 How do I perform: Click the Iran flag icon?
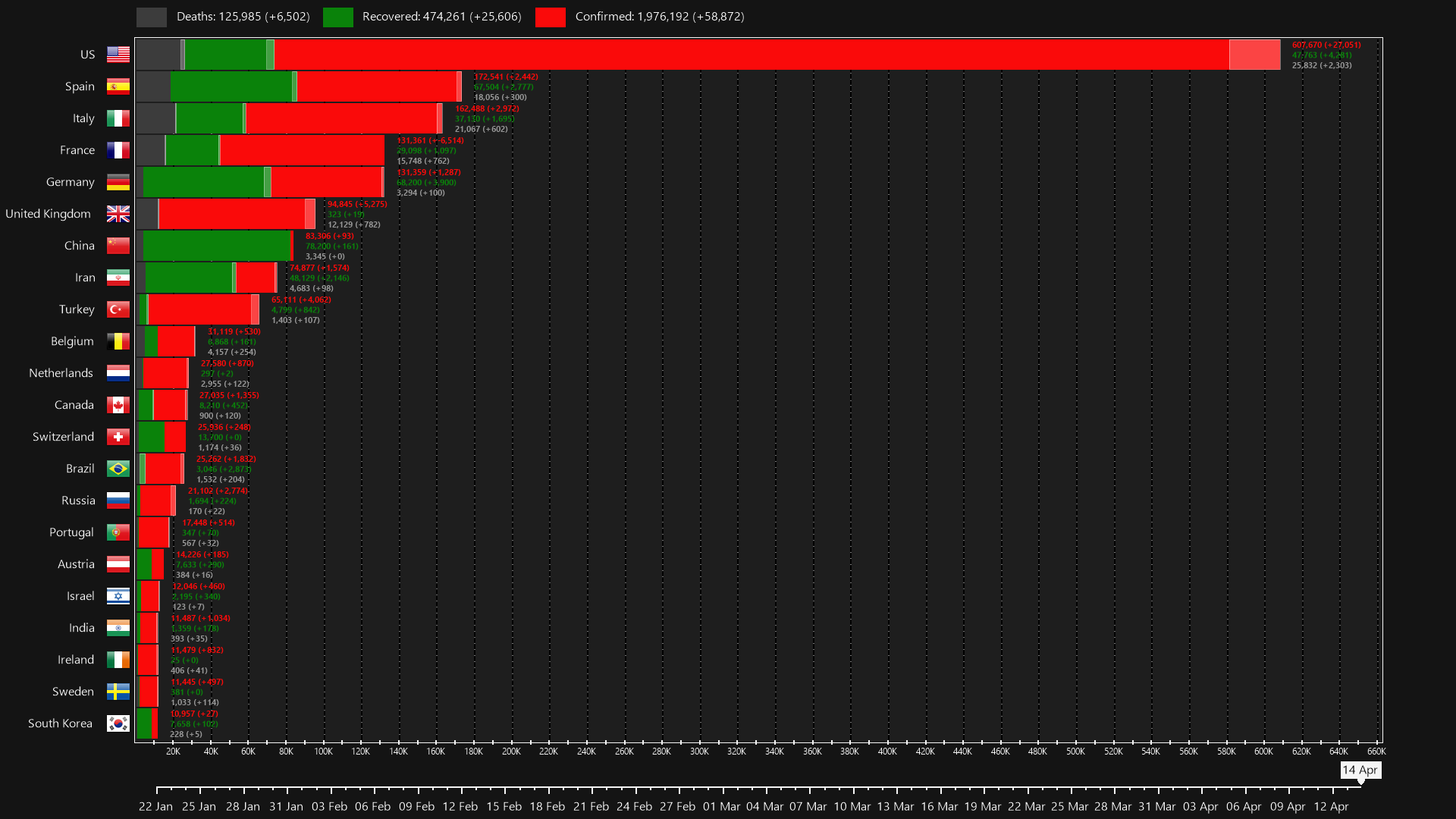click(118, 278)
